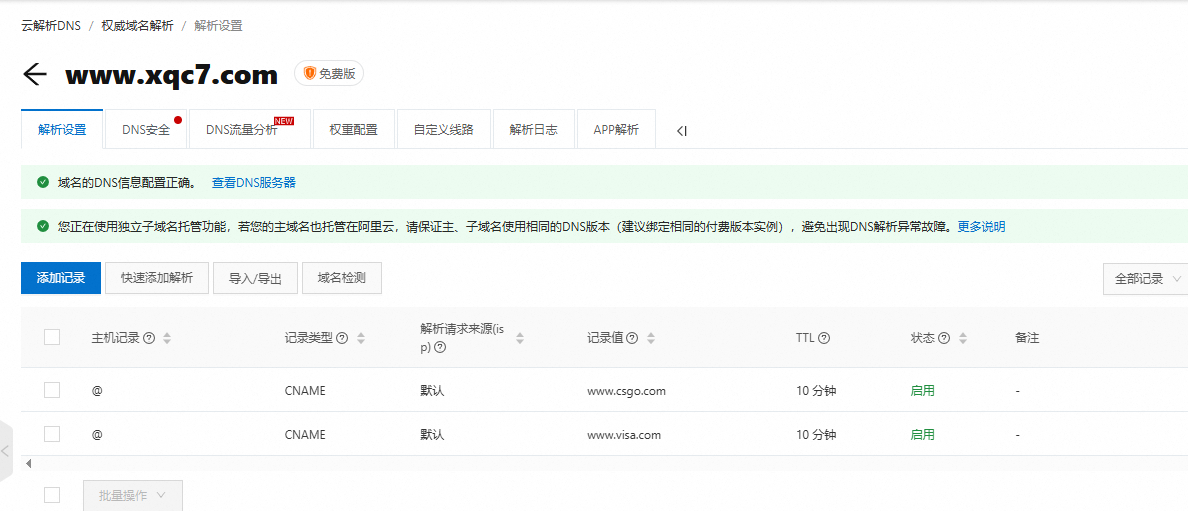Screen dimensions: 1188x511
Task: Click help icon next to 记录类型 header
Action: (x=342, y=338)
